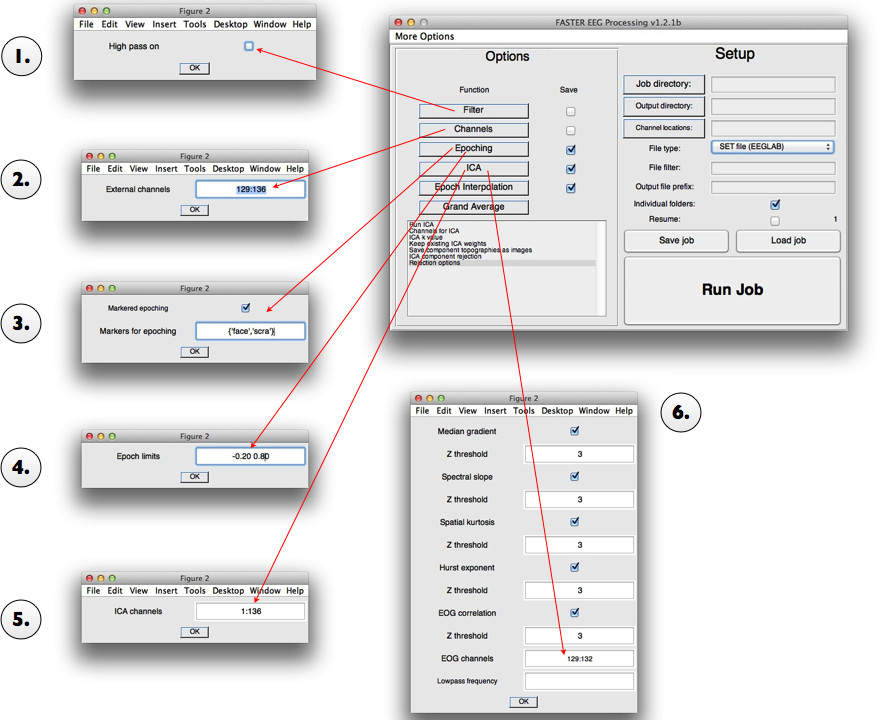Enable the High pass on checkbox

(249, 46)
